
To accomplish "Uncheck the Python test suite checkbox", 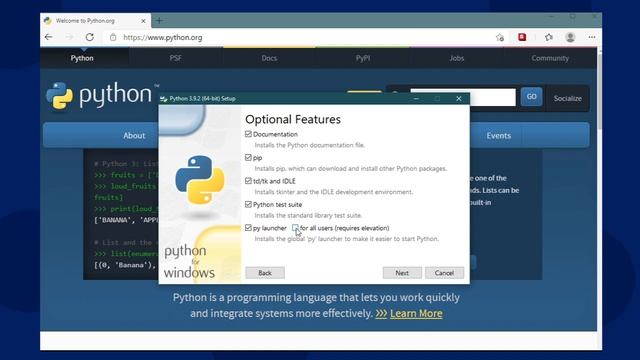I will (248, 204).
